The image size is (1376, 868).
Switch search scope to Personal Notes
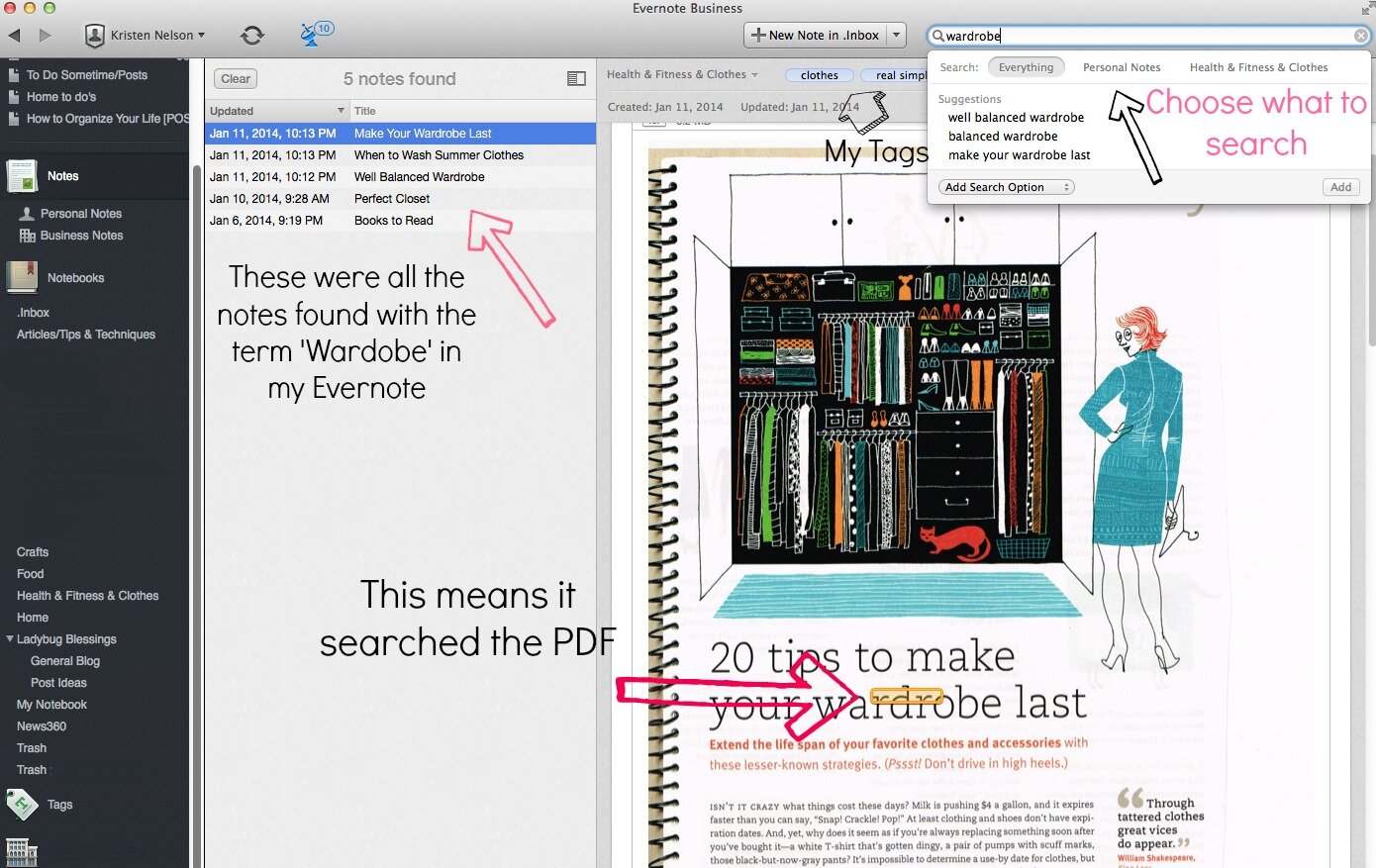1121,67
